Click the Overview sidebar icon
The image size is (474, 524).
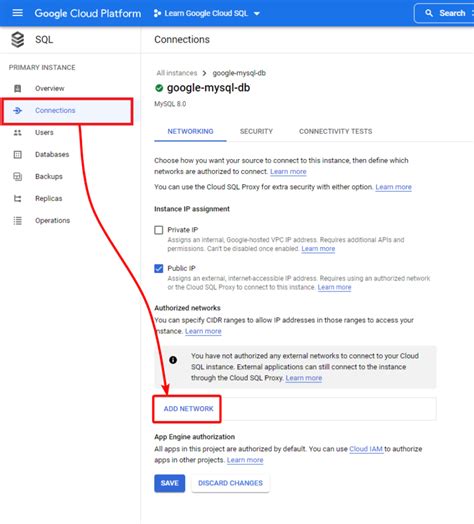tap(18, 88)
